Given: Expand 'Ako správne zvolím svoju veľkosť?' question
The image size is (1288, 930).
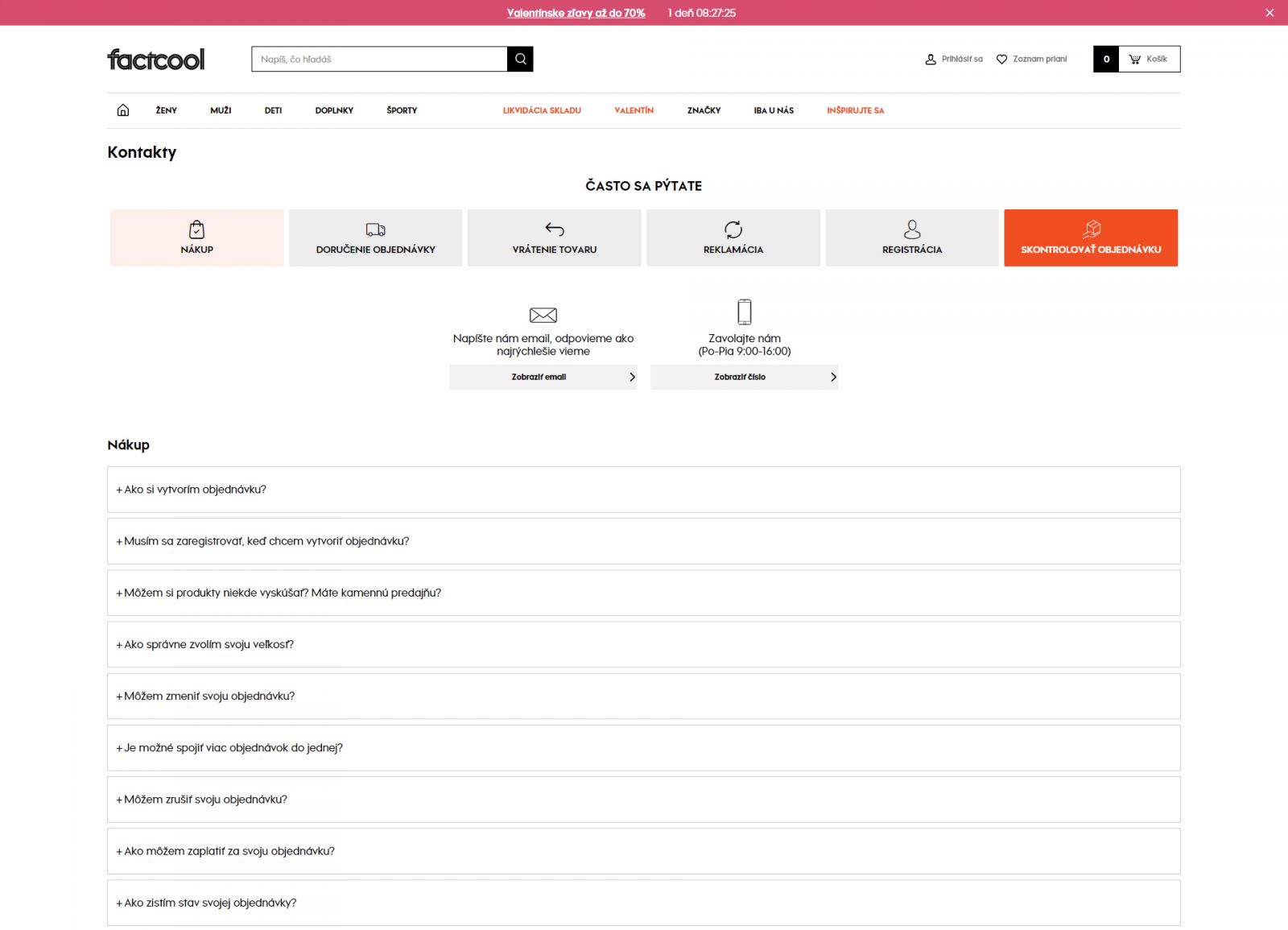Looking at the screenshot, I should click(208, 645).
